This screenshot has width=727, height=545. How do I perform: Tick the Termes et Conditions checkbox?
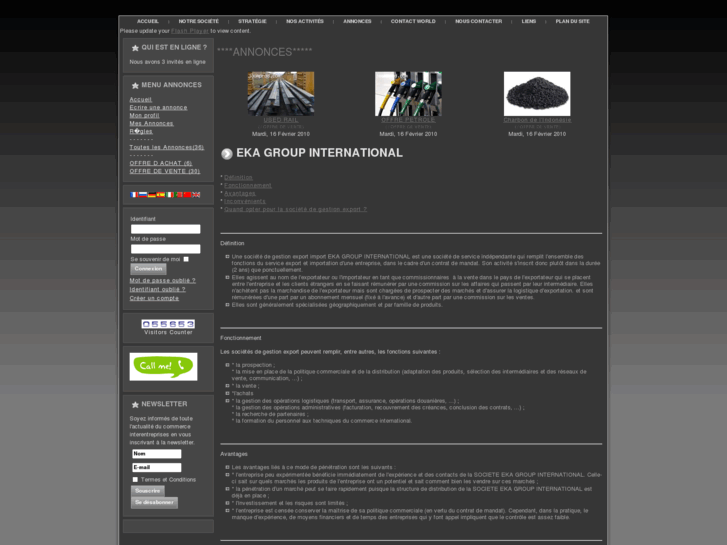click(x=135, y=480)
